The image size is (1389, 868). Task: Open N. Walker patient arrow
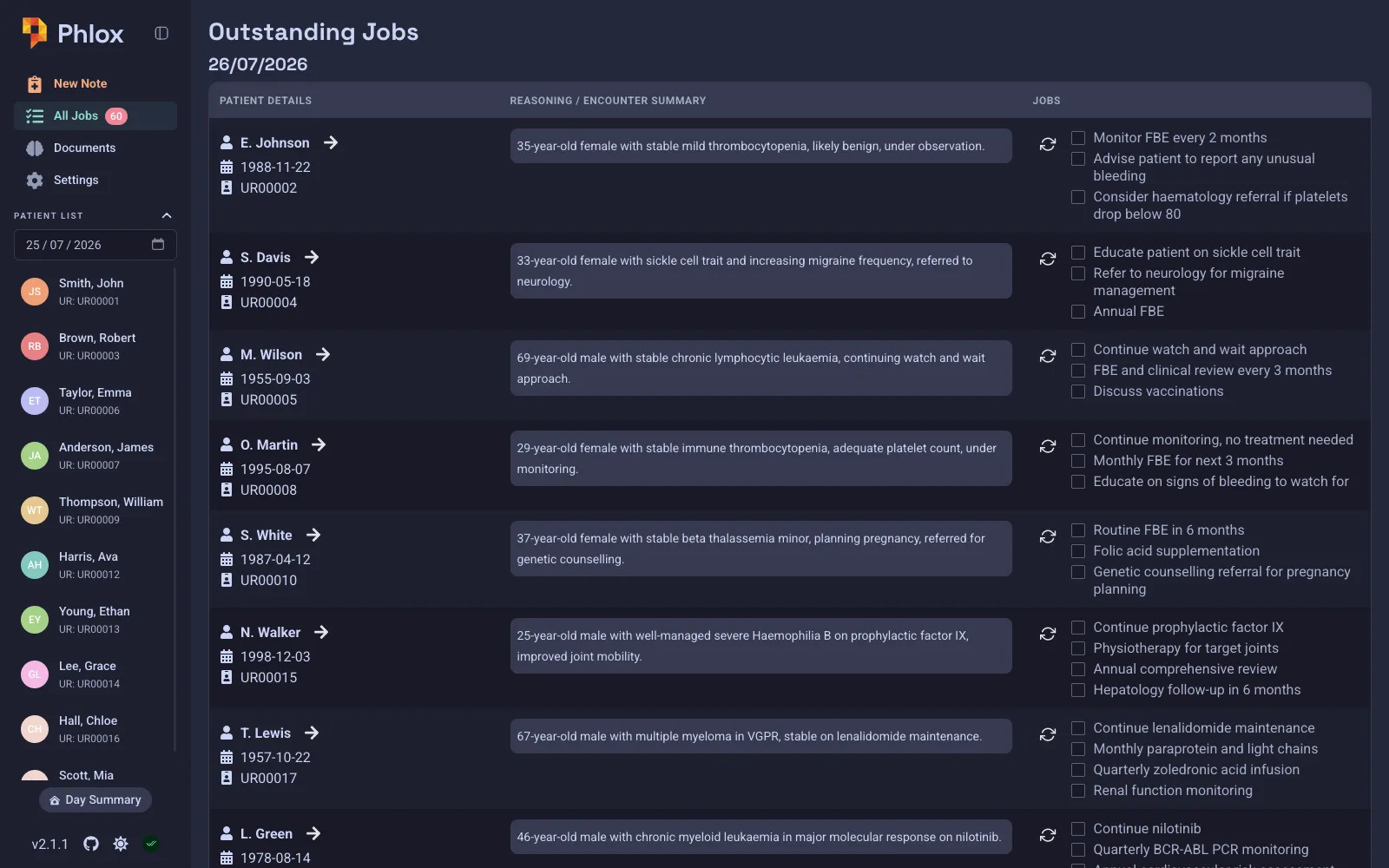click(321, 632)
